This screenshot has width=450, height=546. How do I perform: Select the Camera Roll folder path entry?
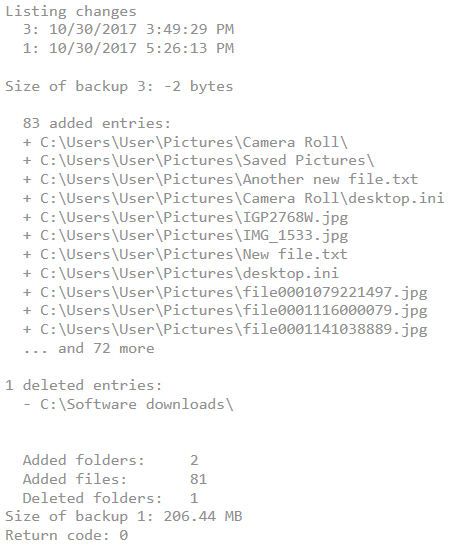[185, 142]
